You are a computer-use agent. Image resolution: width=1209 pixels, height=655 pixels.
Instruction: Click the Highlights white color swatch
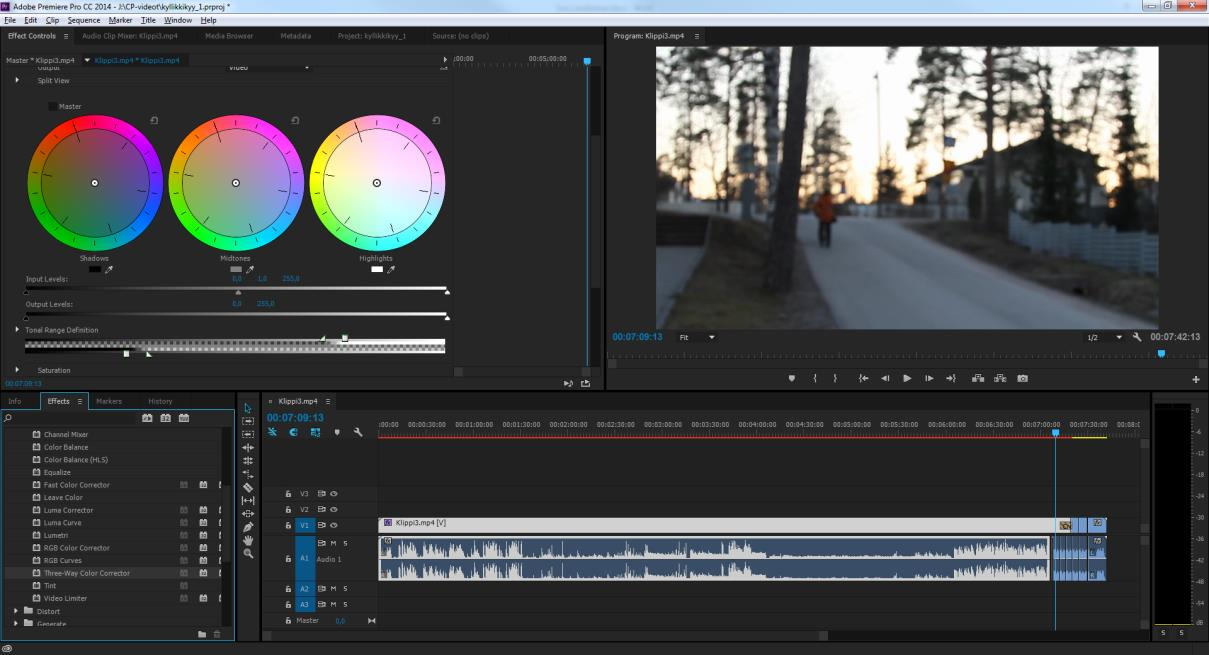tap(377, 269)
